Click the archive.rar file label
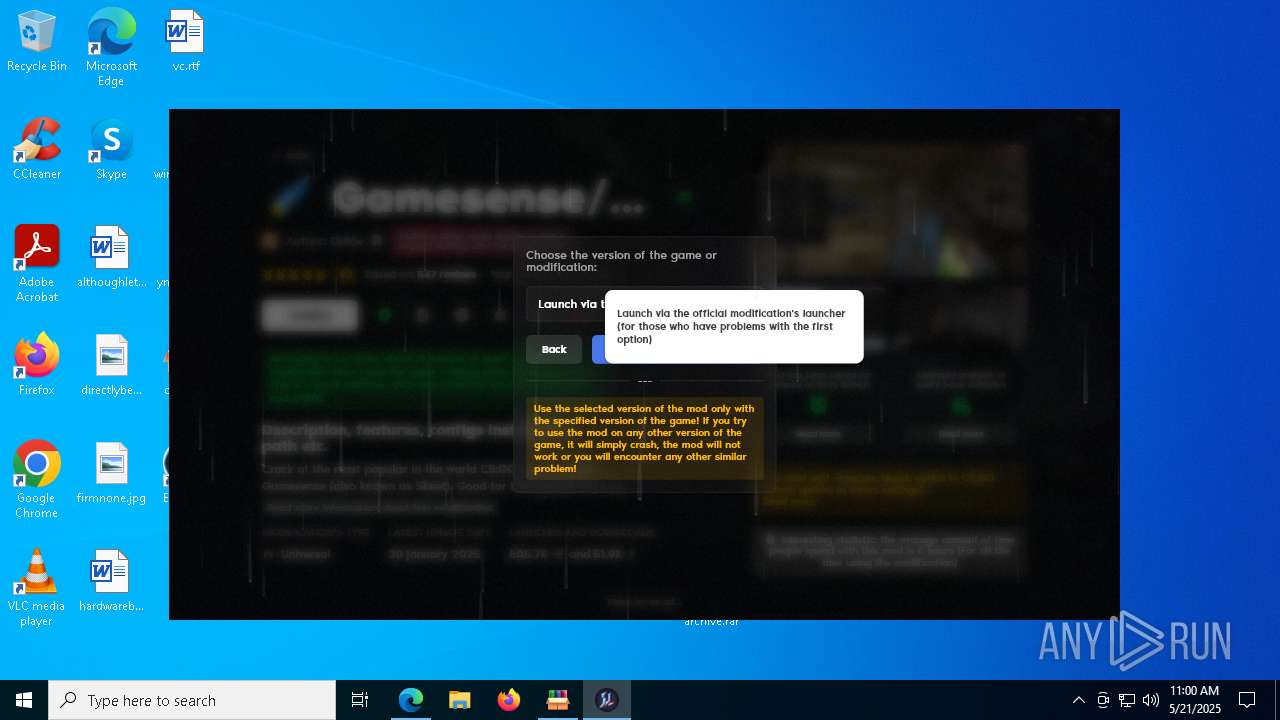This screenshot has height=720, width=1280. (712, 622)
